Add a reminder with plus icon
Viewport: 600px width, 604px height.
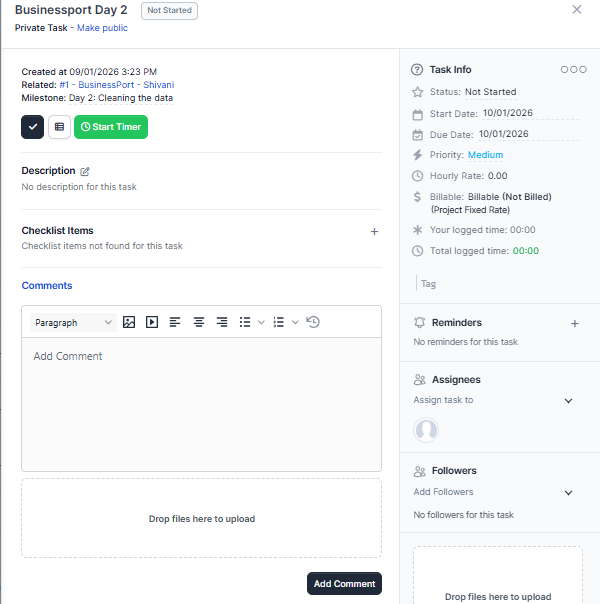pyautogui.click(x=574, y=323)
